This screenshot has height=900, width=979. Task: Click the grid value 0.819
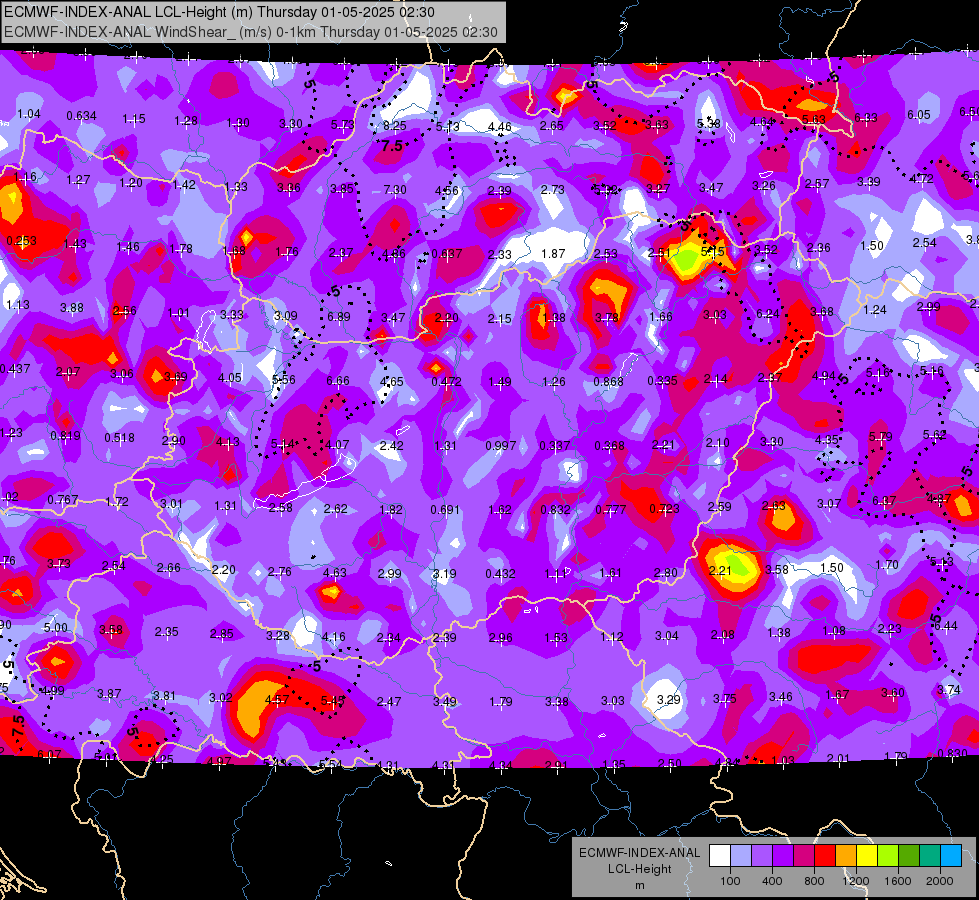pos(65,435)
